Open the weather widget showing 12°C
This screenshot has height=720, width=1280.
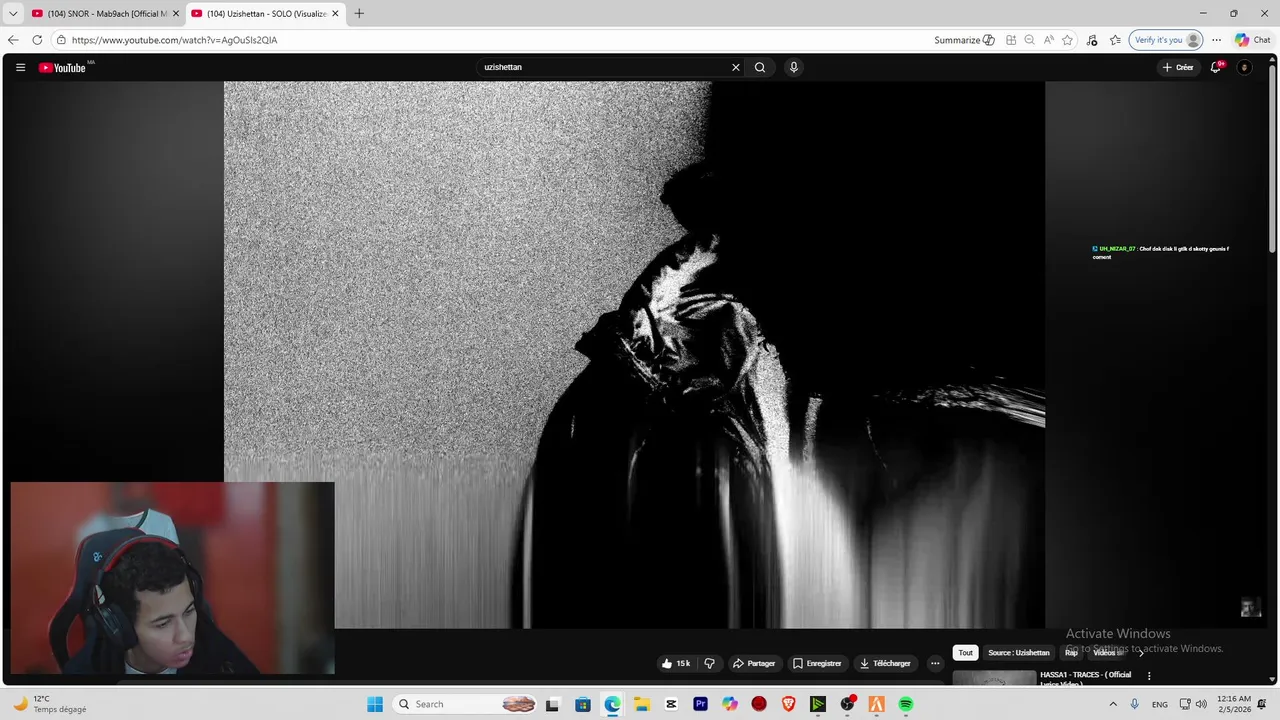point(50,704)
